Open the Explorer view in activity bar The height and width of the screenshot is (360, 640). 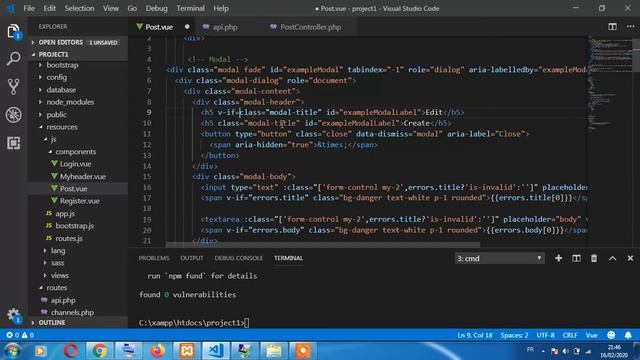click(x=13, y=31)
